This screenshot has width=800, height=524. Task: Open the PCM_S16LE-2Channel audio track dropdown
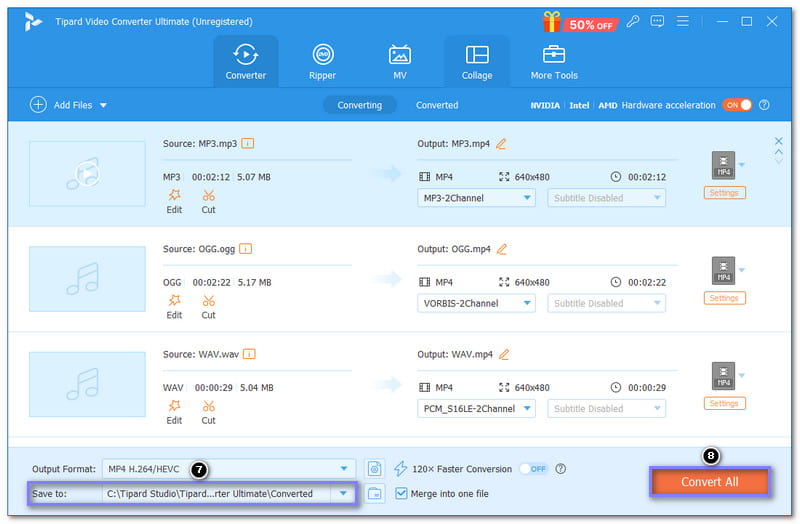click(476, 409)
